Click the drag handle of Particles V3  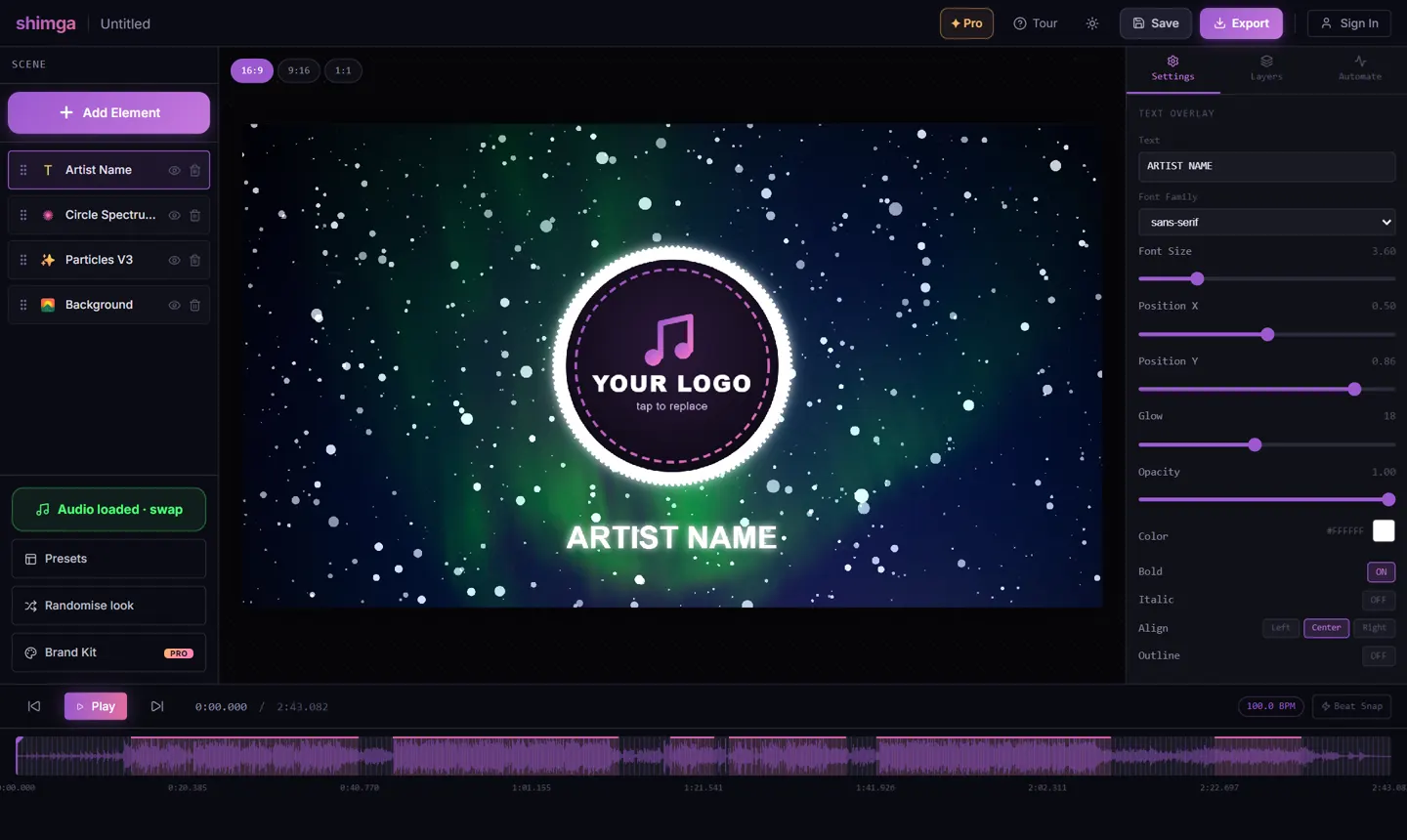pos(23,260)
